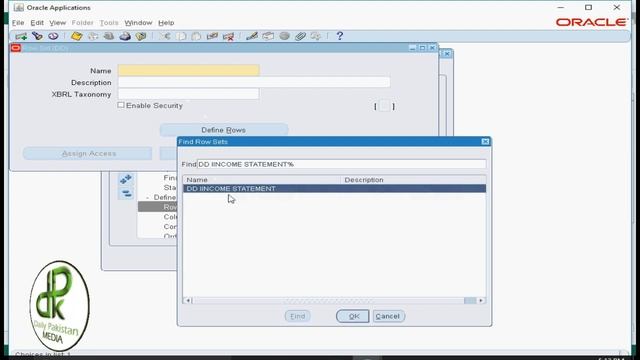The height and width of the screenshot is (360, 640).
Task: Open the Help menu
Action: click(x=166, y=23)
